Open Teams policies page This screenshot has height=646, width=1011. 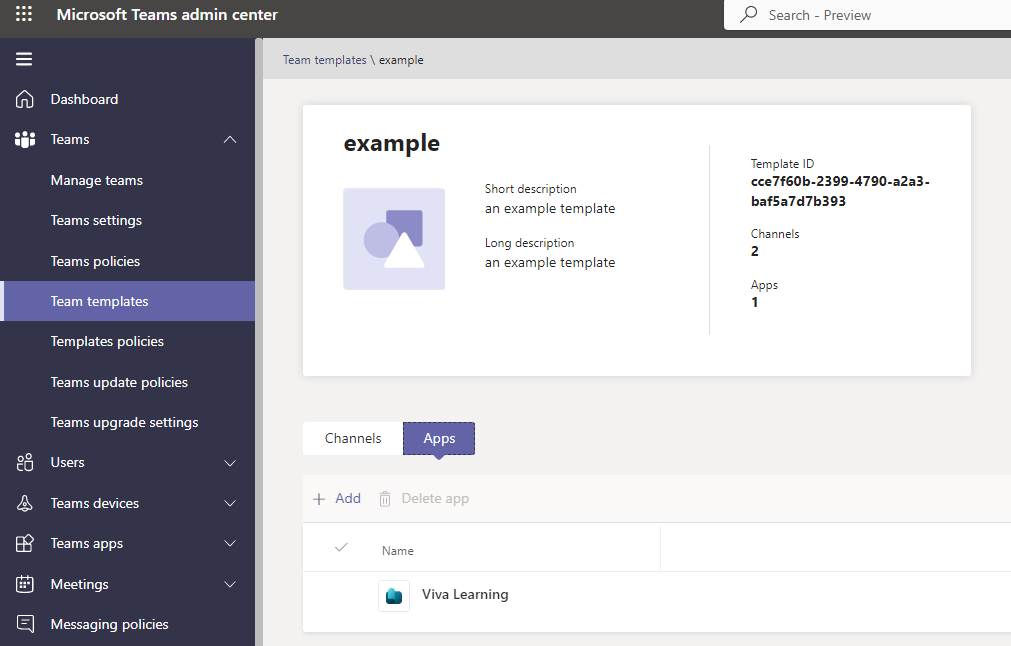tap(95, 261)
